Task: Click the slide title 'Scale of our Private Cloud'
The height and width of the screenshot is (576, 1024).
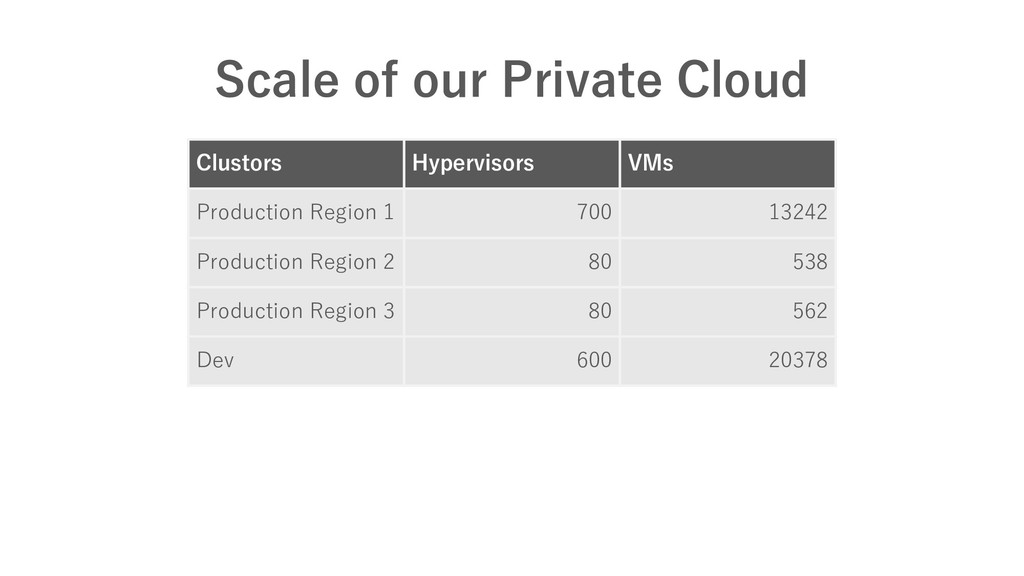Action: pos(511,80)
